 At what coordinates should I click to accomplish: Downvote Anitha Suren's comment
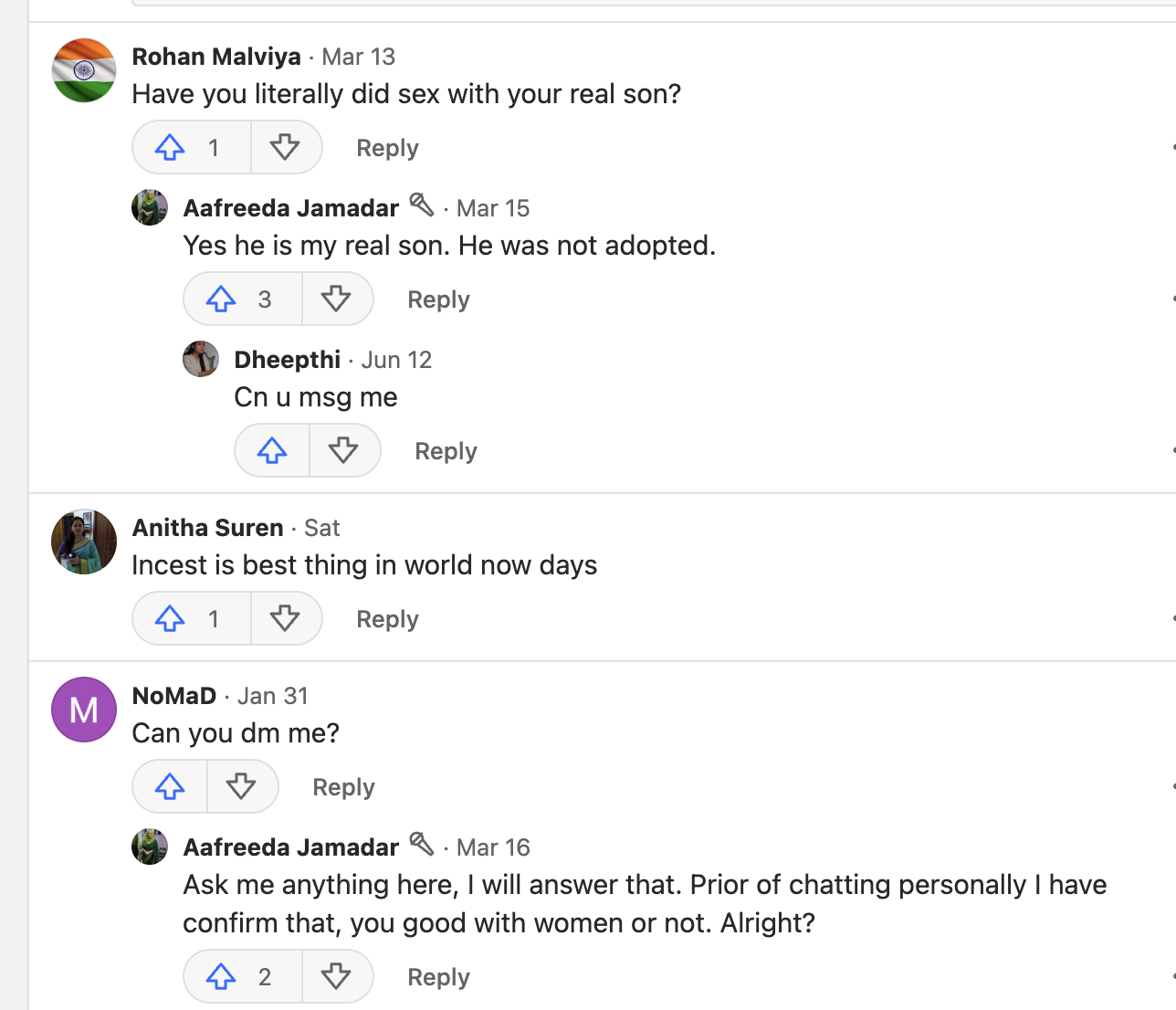(285, 618)
